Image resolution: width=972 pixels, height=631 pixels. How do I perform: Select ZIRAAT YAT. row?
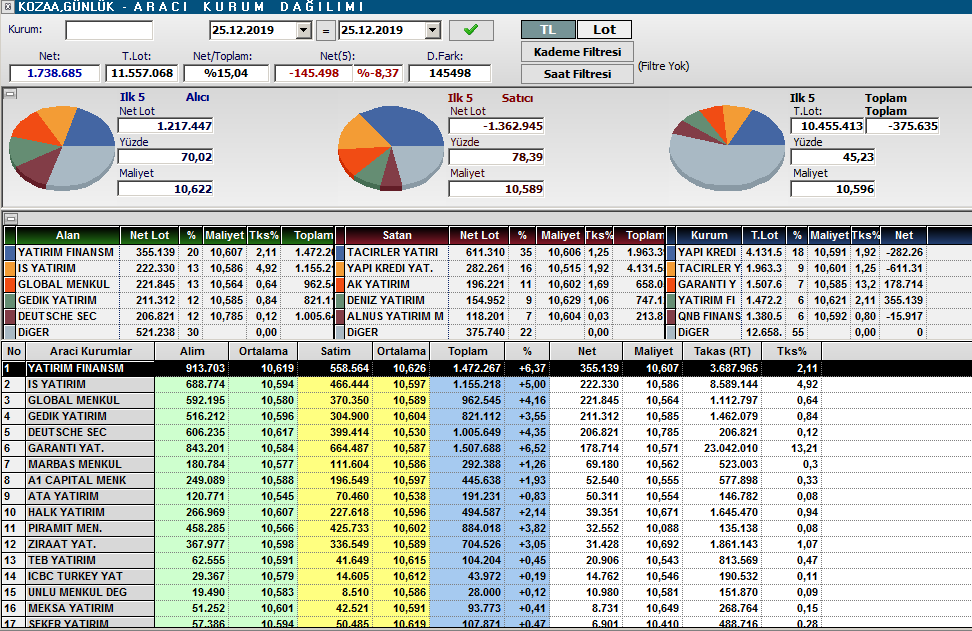486,544
